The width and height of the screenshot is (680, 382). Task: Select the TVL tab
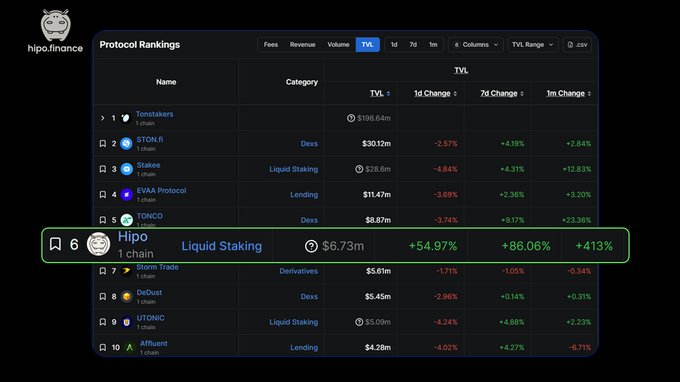coord(367,45)
